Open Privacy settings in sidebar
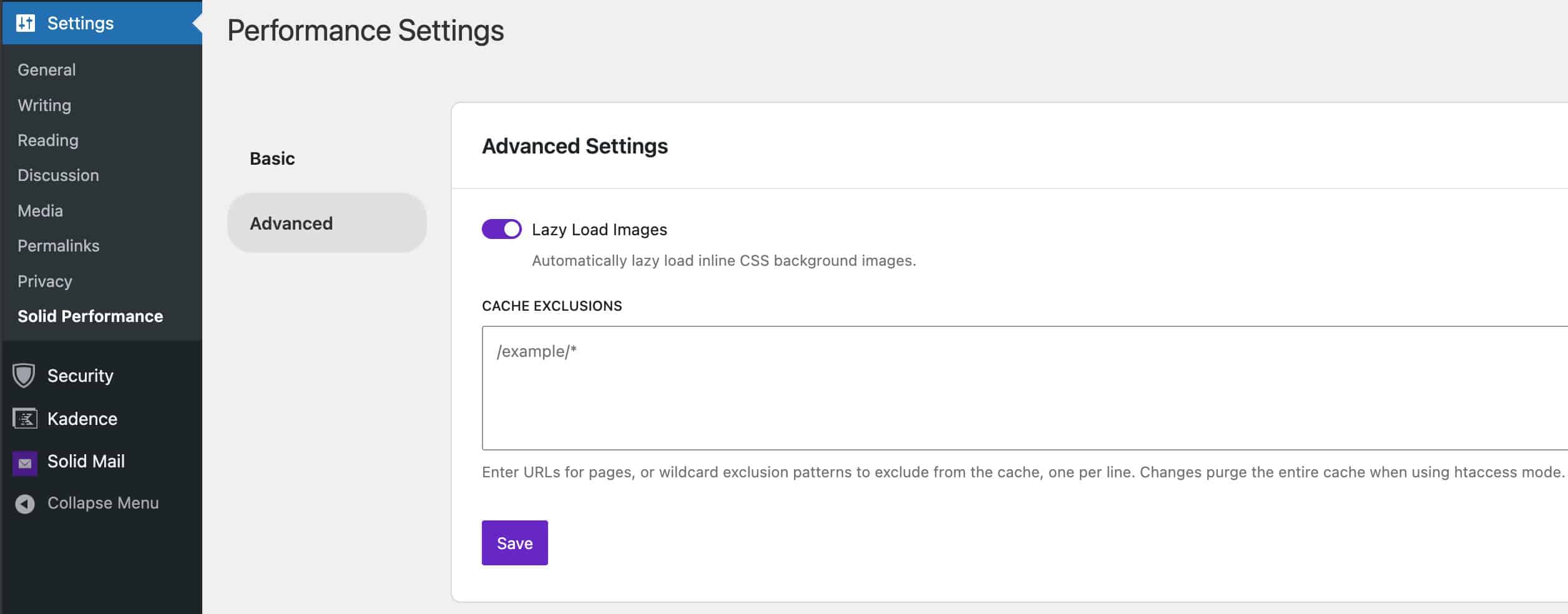 point(45,281)
